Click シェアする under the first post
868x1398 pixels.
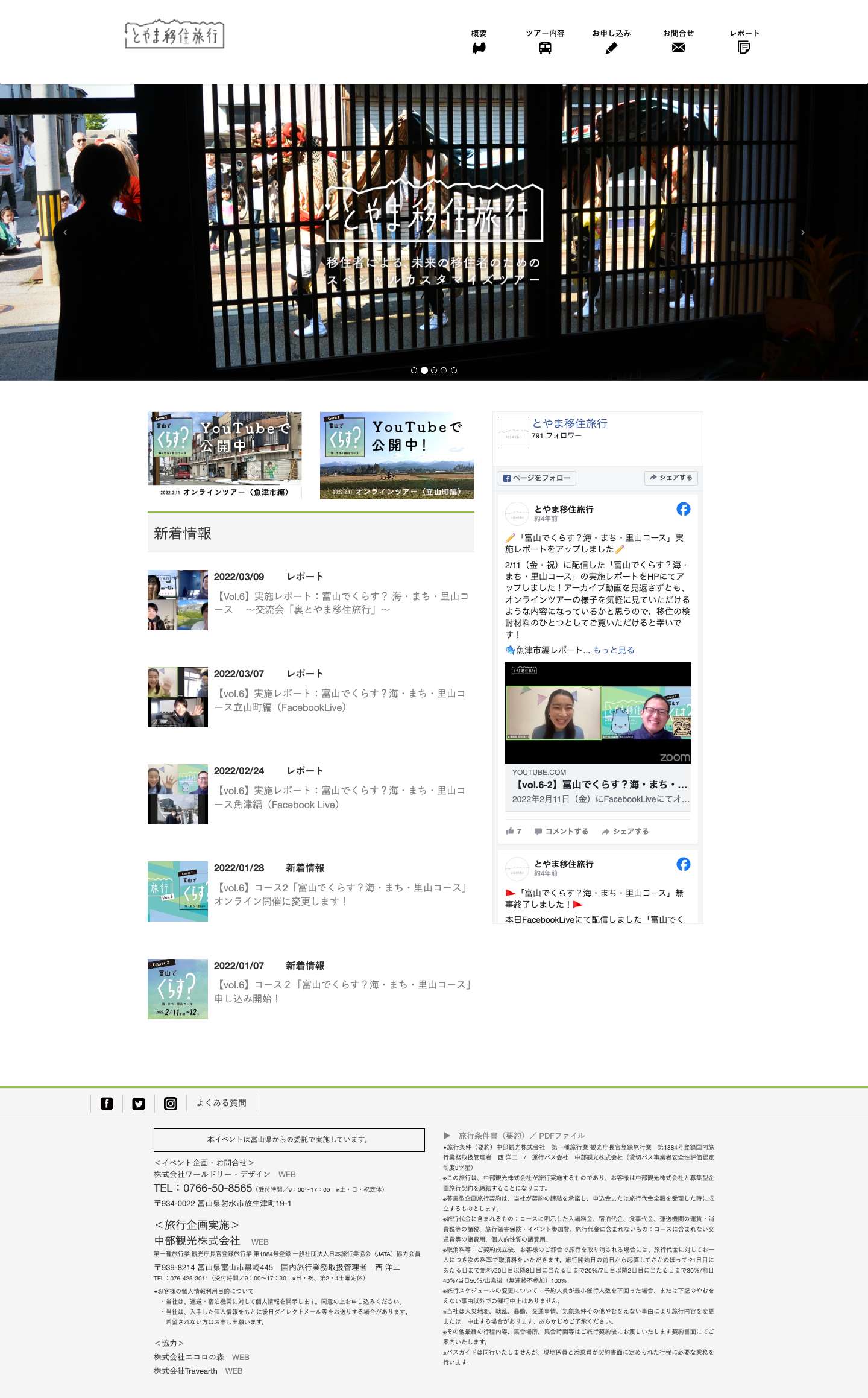[625, 831]
